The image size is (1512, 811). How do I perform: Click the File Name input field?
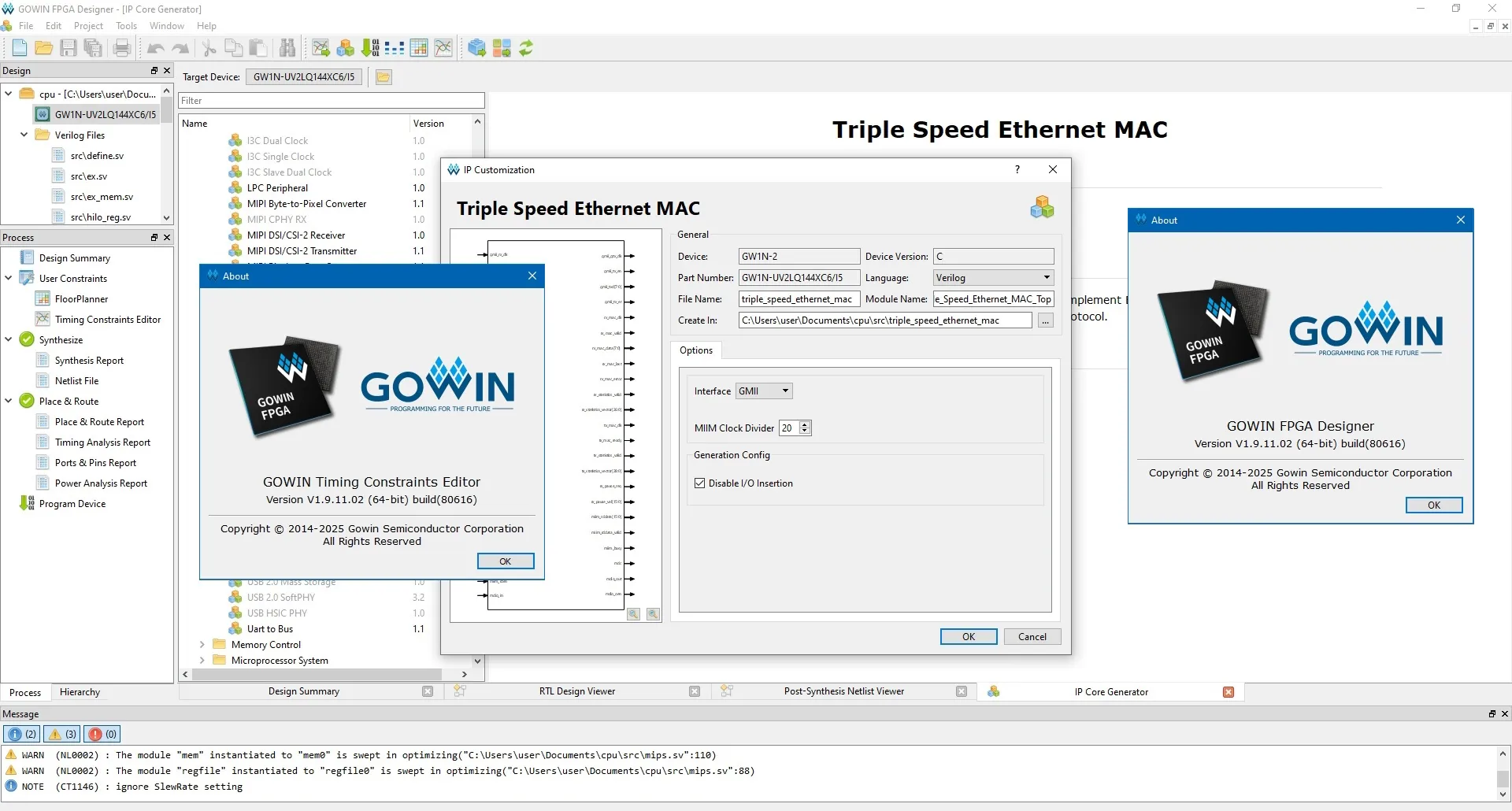point(799,299)
